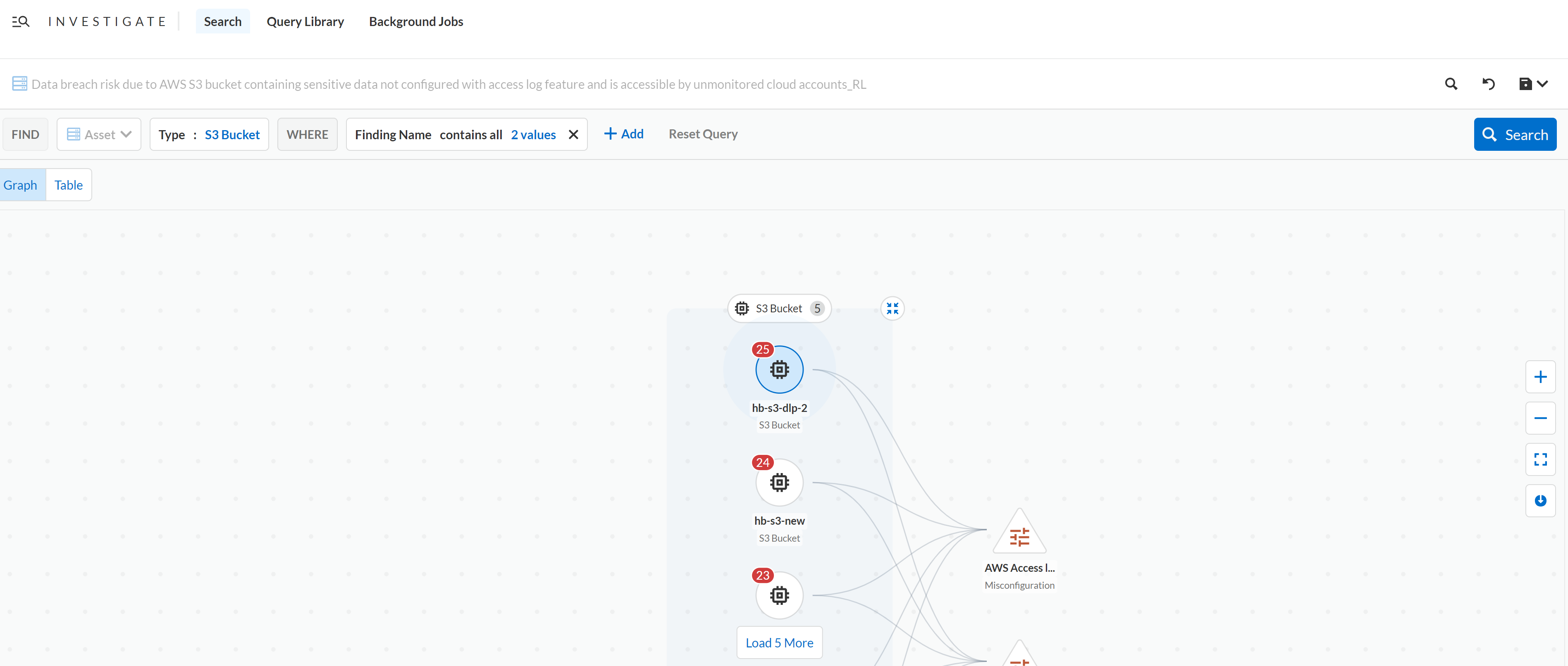Screen dimensions: 1568x666
Task: Click the saved query title text
Action: 449,84
